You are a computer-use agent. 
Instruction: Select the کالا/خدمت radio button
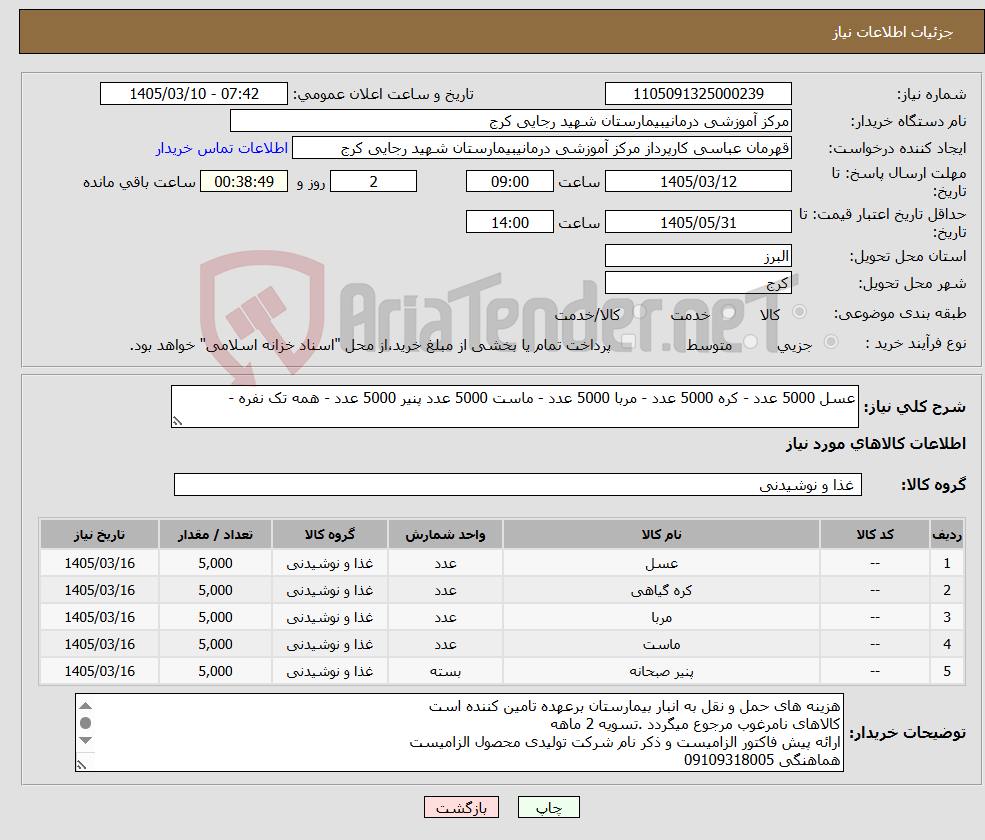639,312
